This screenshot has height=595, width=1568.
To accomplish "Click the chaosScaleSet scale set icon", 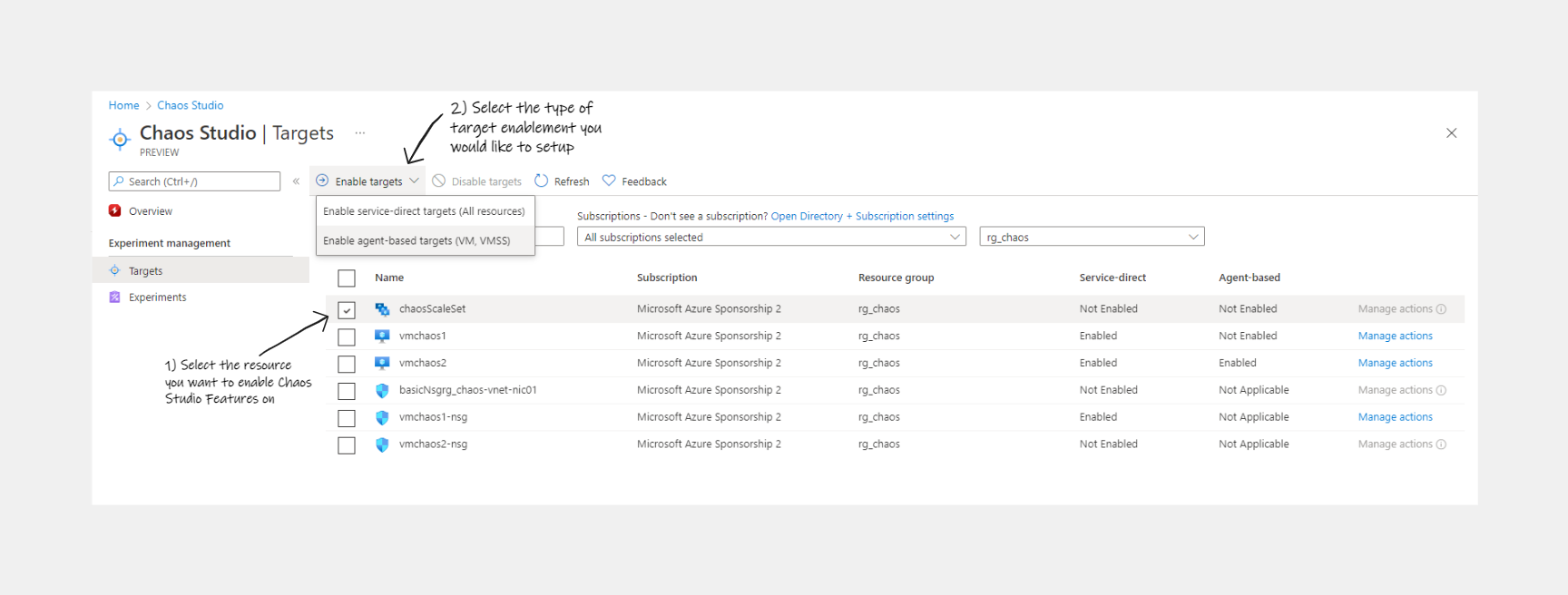I will tap(382, 309).
